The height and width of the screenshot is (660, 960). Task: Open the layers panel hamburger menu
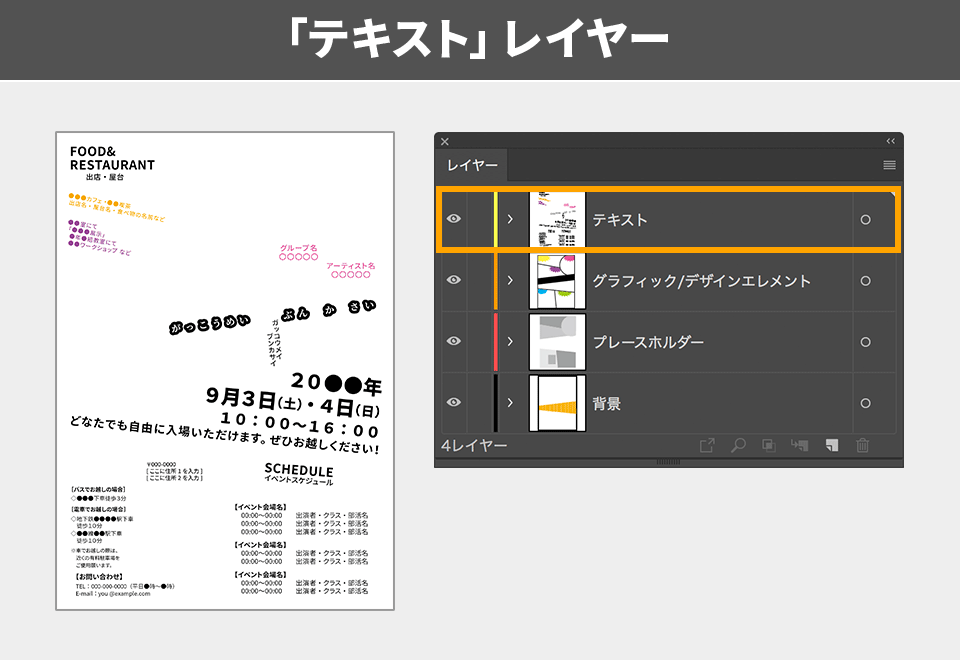tap(889, 165)
